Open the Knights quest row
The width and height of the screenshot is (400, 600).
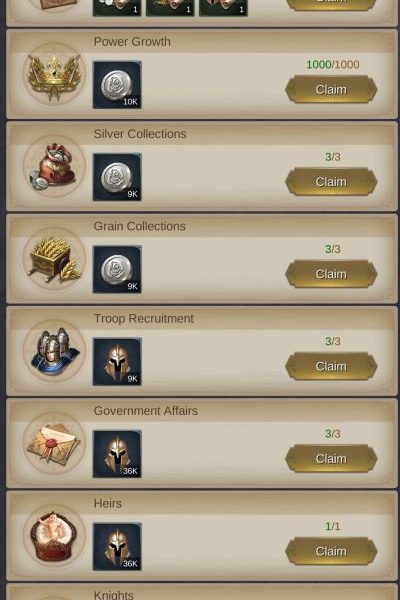tap(202, 592)
